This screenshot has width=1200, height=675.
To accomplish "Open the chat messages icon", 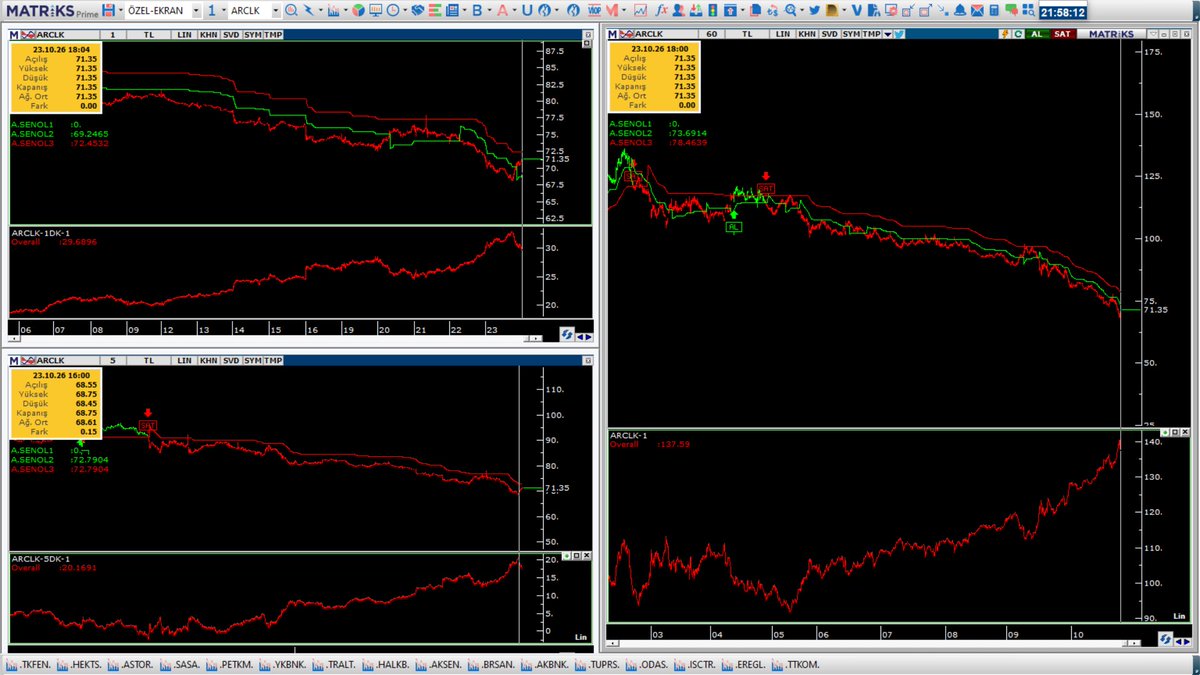I will point(1012,10).
